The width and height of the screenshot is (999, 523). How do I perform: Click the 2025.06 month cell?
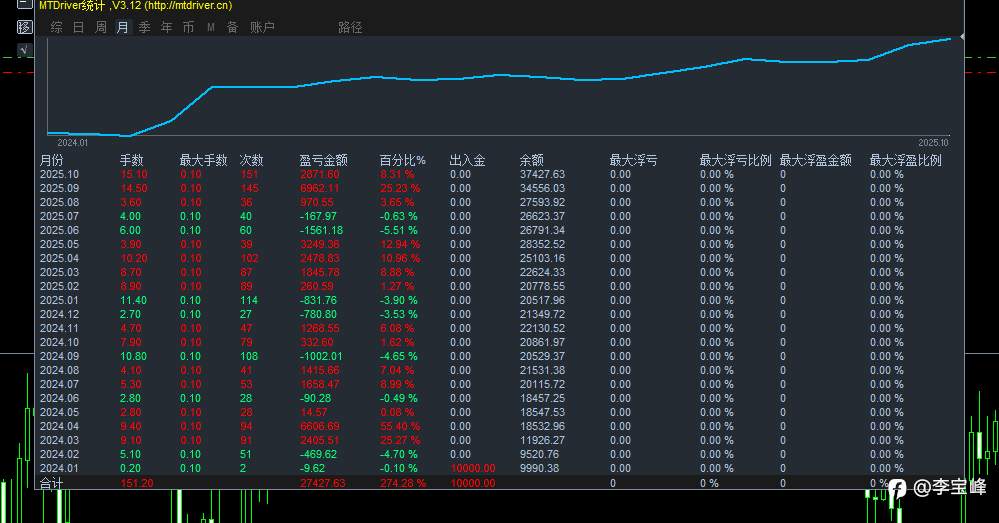click(x=59, y=230)
